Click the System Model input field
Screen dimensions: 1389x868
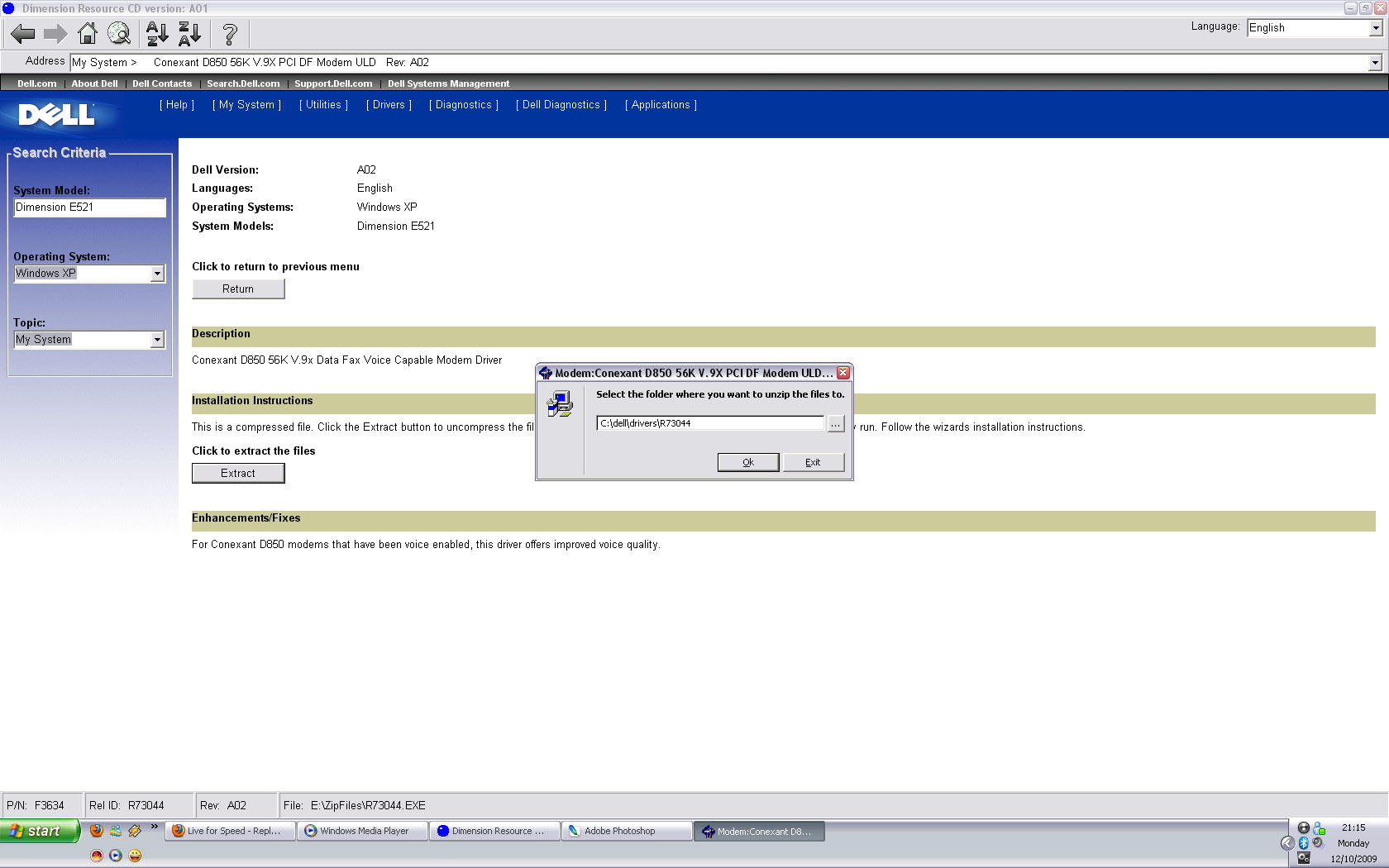pos(90,207)
